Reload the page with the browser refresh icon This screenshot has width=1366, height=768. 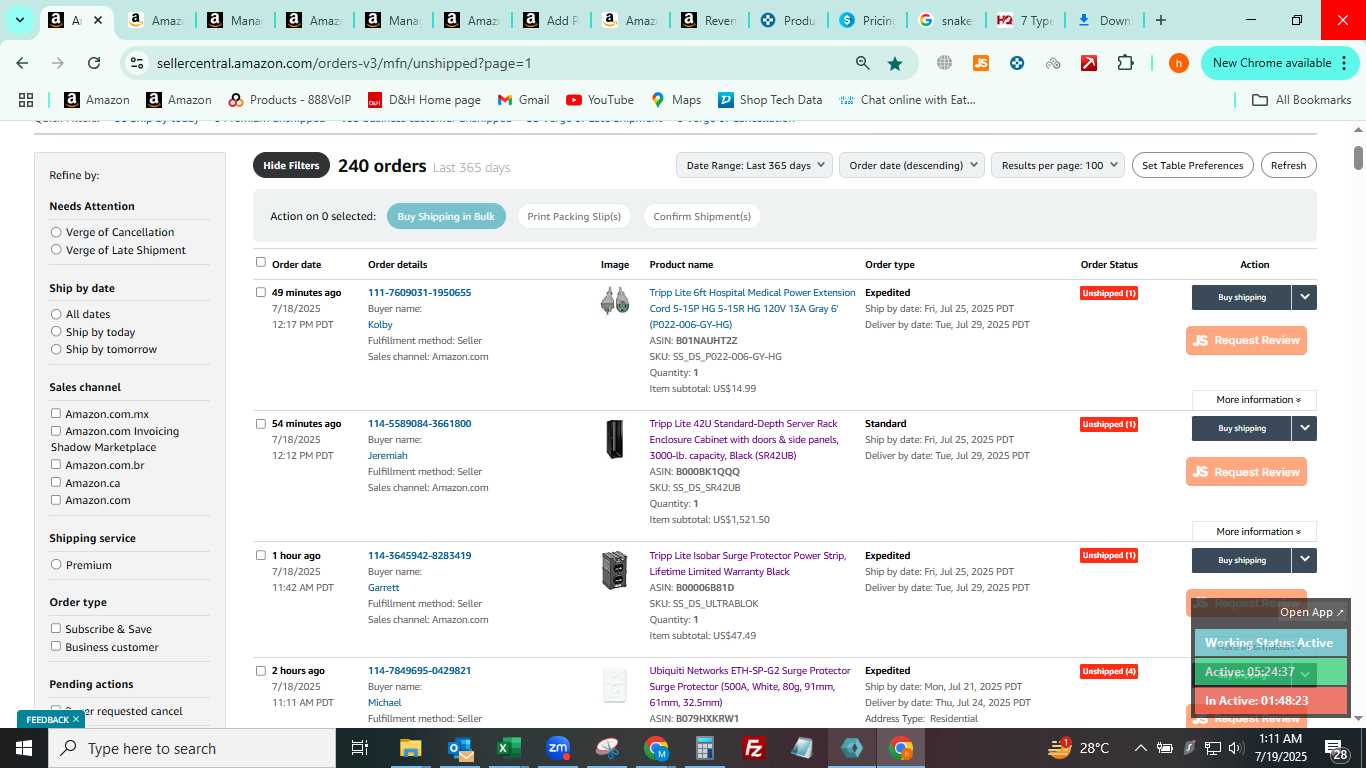click(x=94, y=63)
